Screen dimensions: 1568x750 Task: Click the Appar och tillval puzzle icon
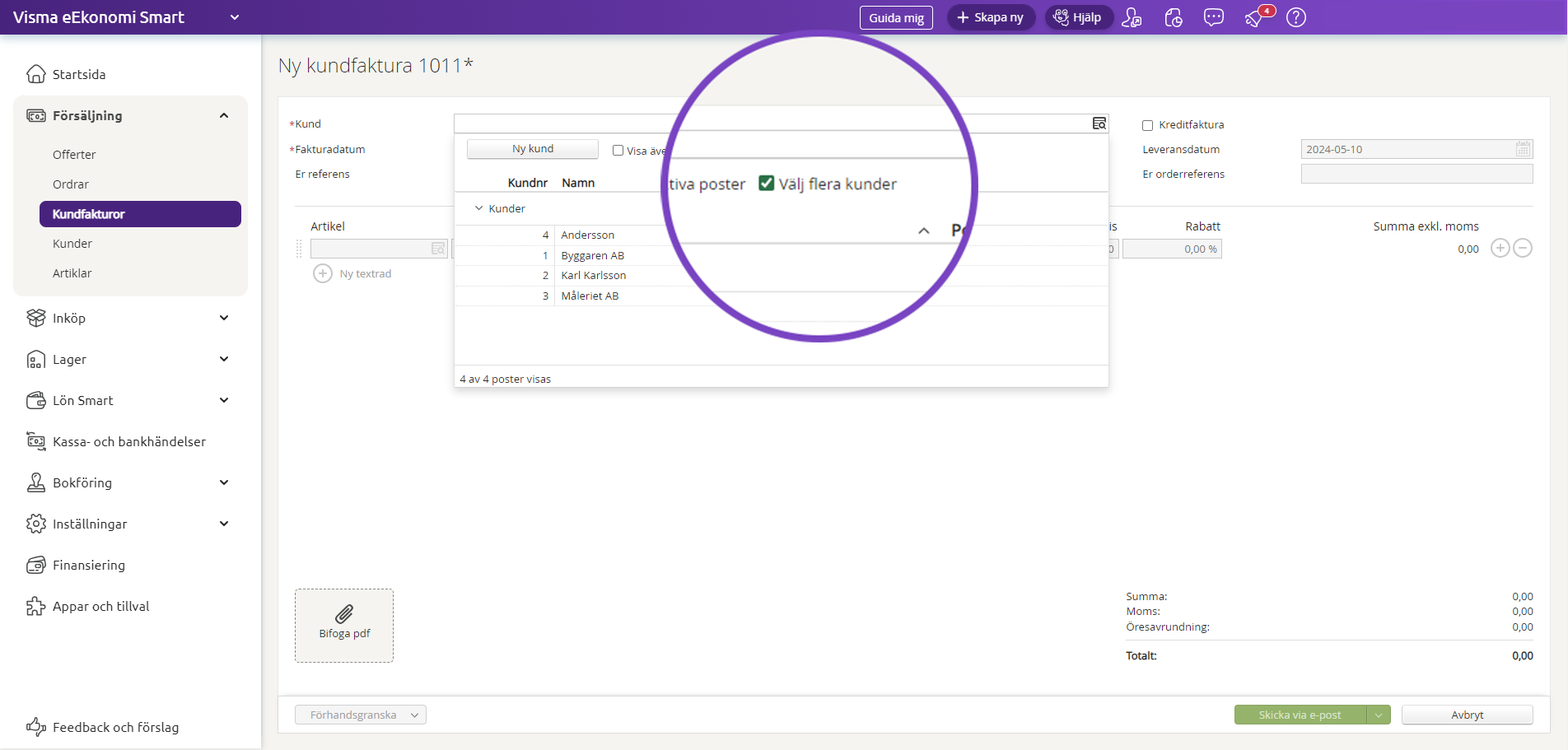[x=36, y=606]
